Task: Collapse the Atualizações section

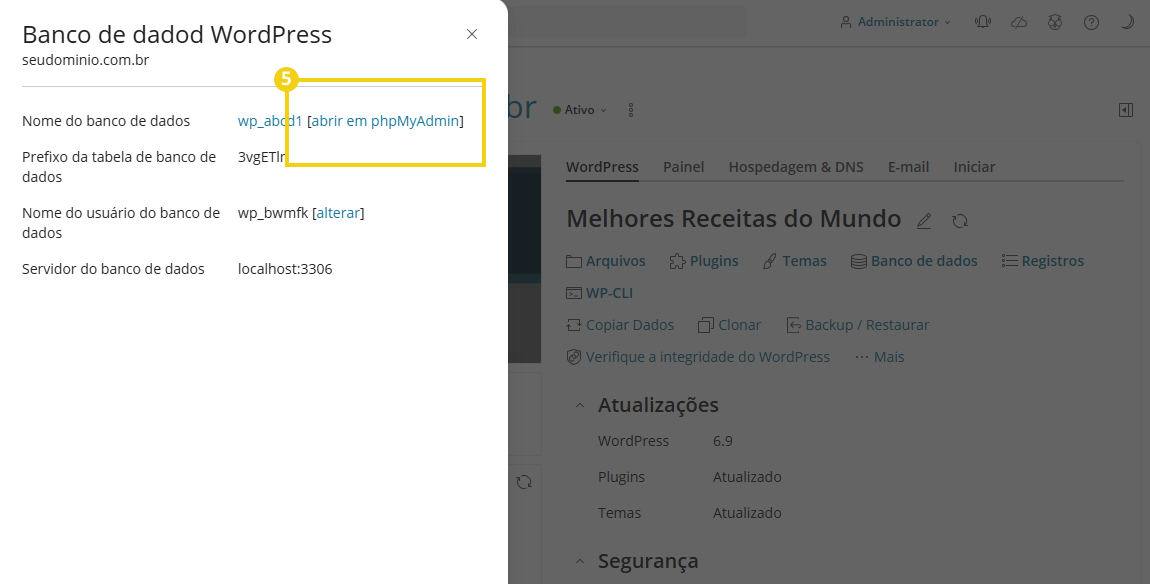Action: (x=580, y=405)
